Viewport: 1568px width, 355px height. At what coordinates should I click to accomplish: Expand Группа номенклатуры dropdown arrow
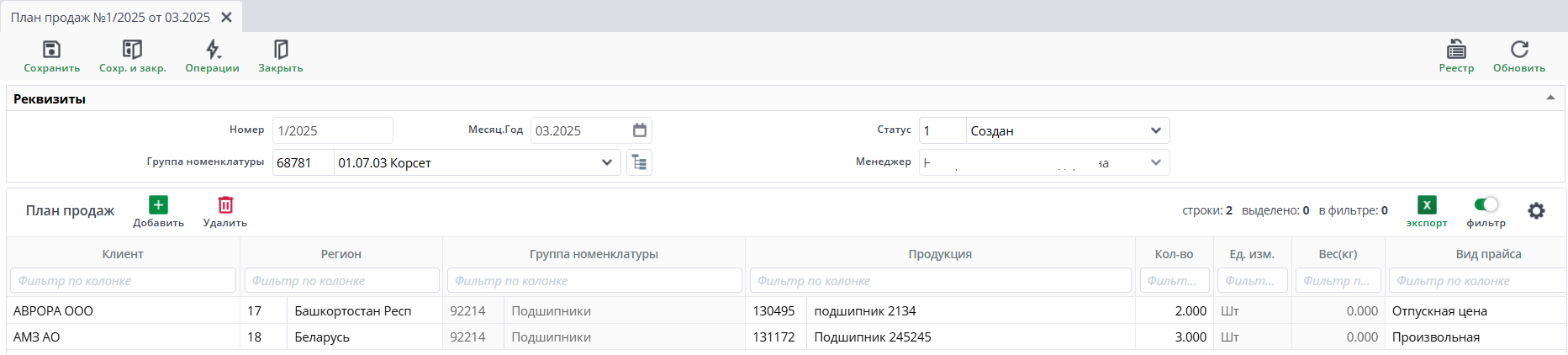606,162
